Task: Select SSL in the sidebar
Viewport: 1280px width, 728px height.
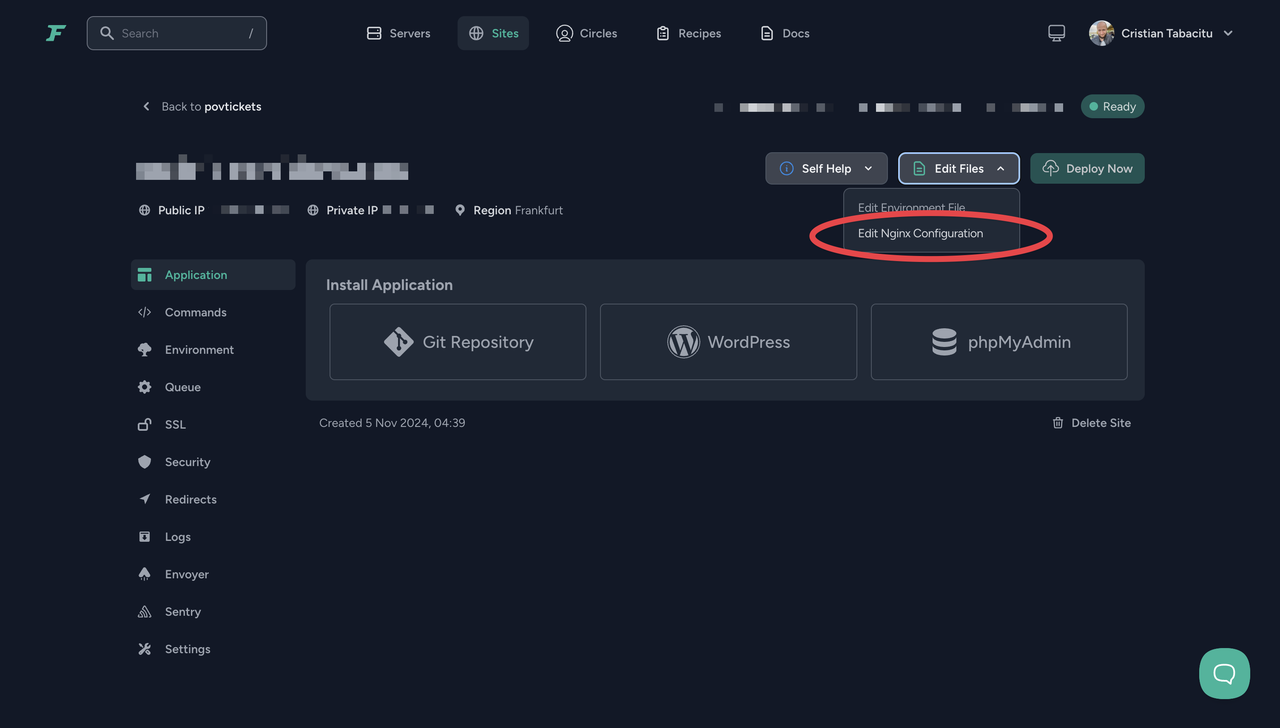Action: [213, 424]
